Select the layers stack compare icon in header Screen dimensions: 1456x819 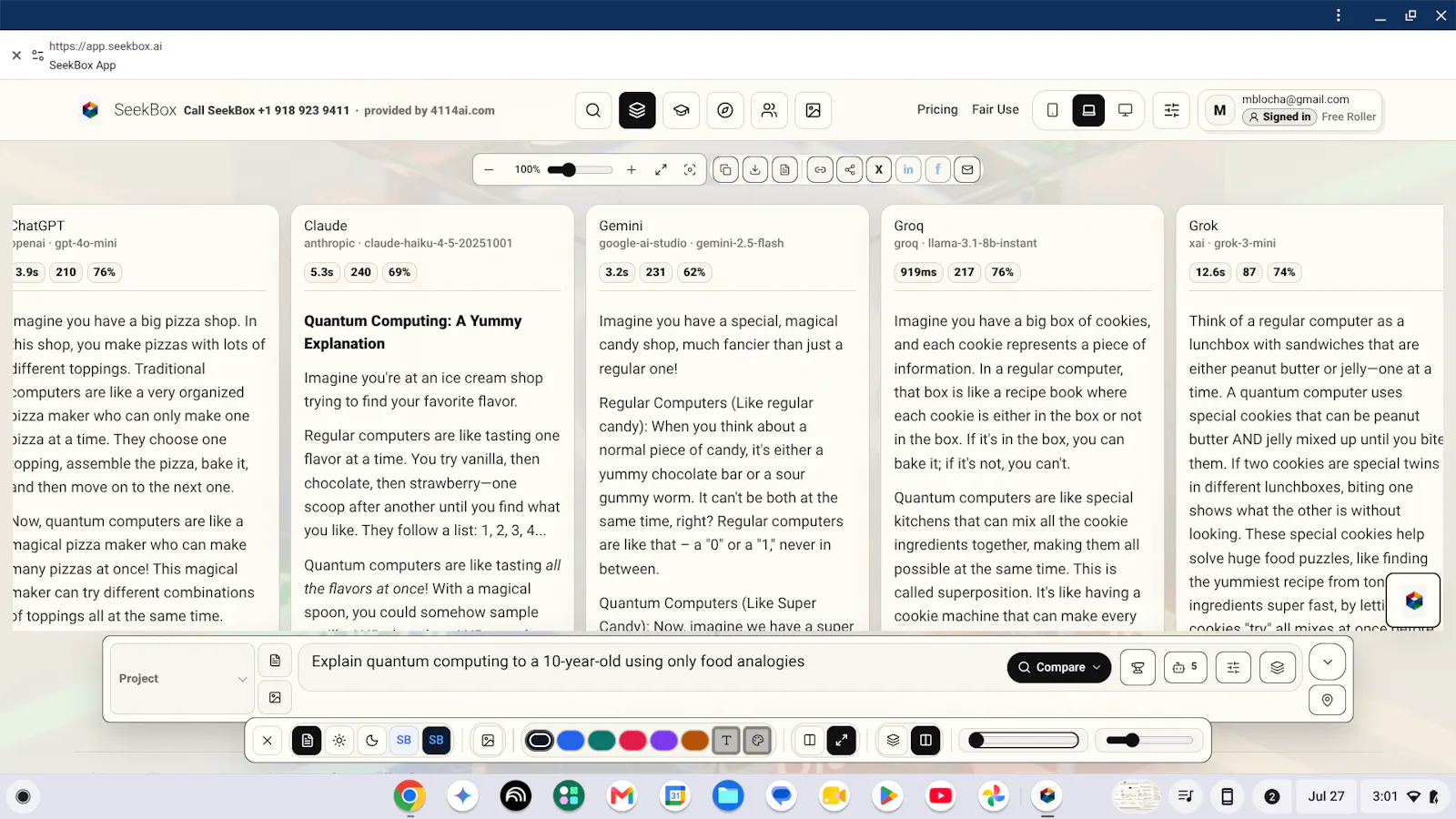[637, 110]
